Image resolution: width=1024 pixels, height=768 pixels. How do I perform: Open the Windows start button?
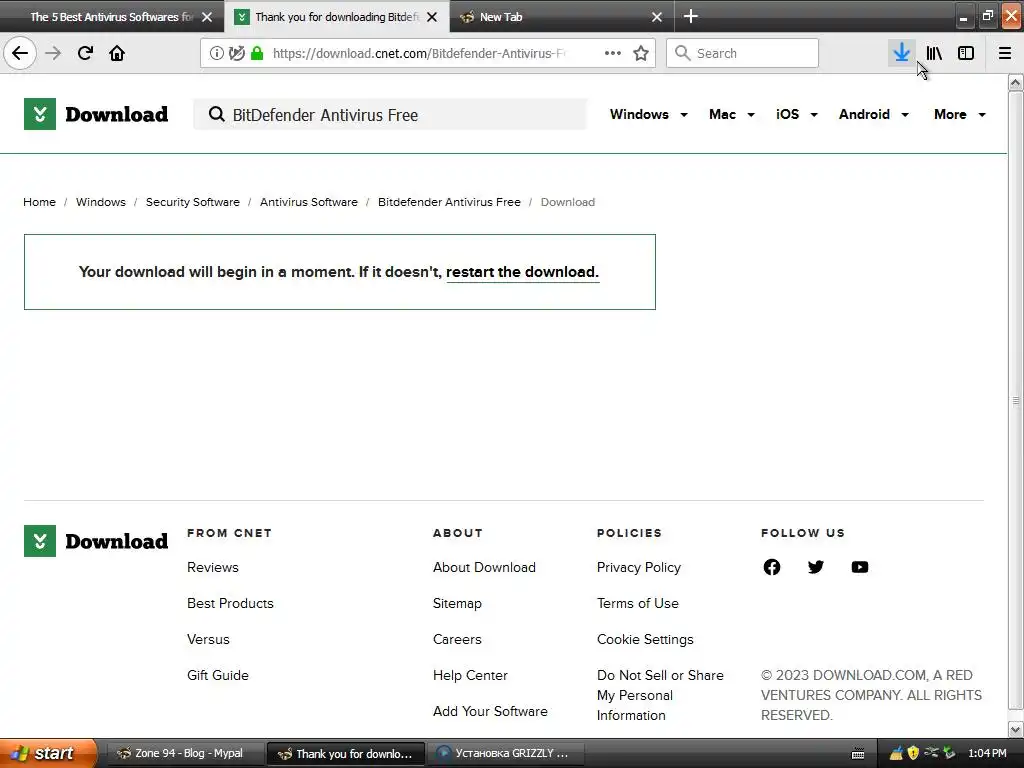tap(47, 753)
